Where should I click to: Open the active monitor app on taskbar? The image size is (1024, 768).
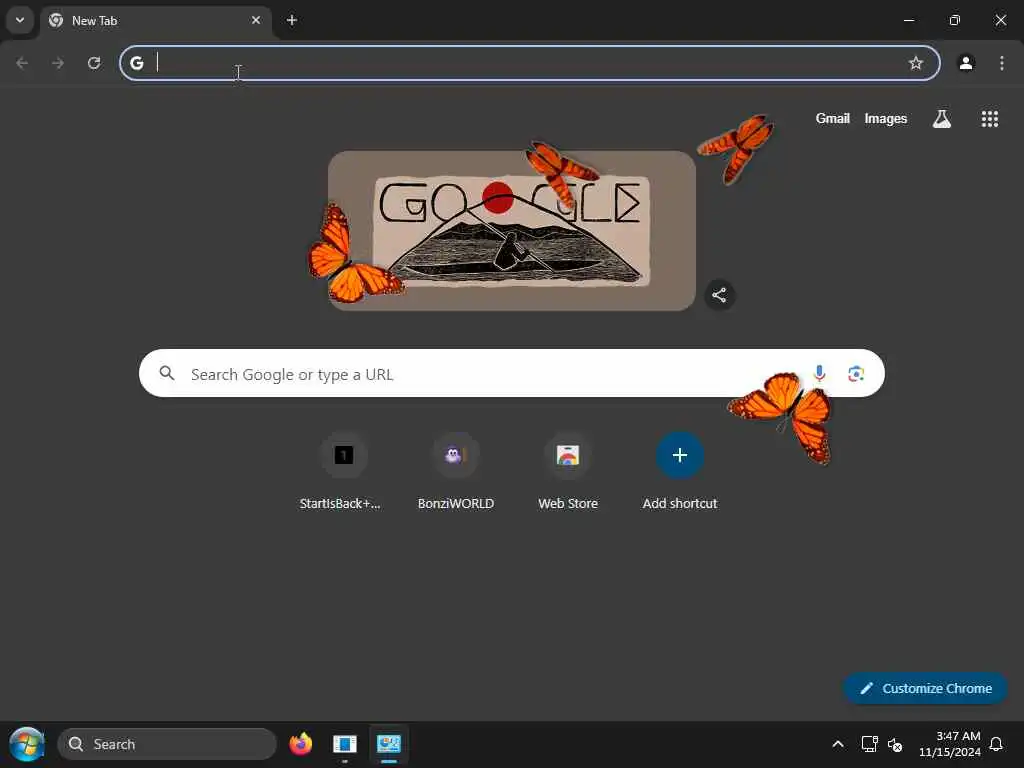(x=389, y=744)
